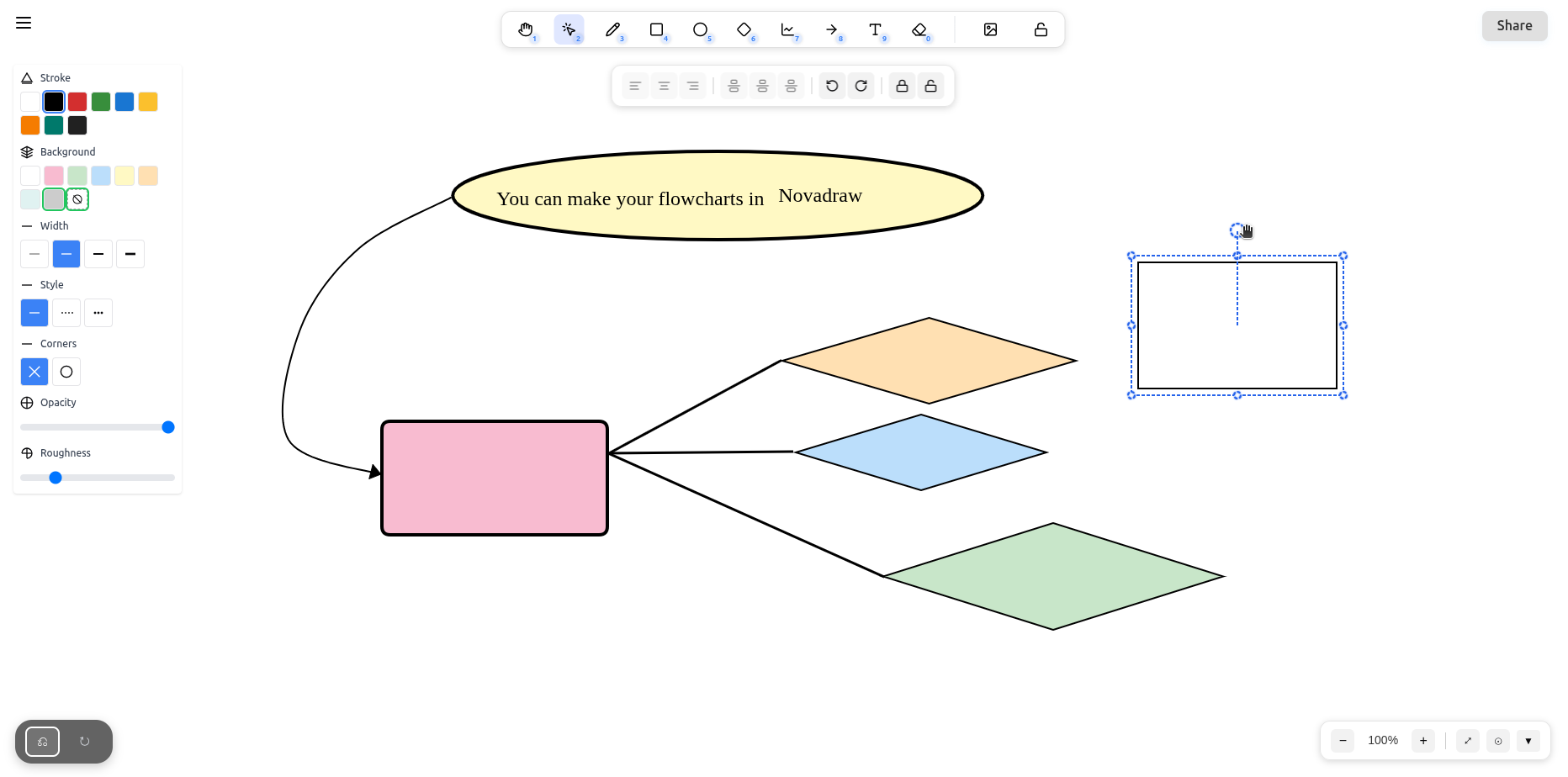Align selected objects to center horizontally

[664, 86]
